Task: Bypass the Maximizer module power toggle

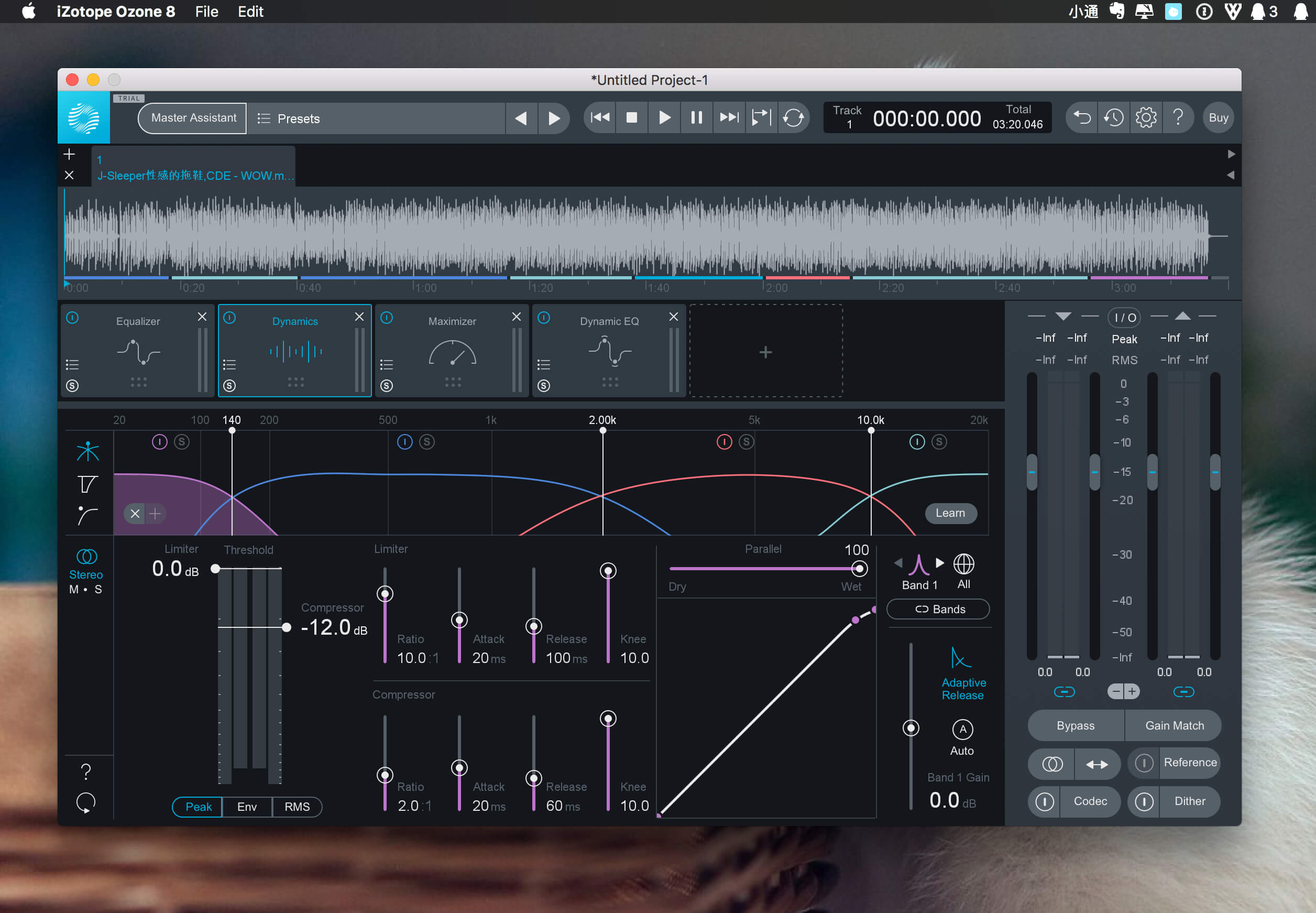Action: (x=387, y=318)
